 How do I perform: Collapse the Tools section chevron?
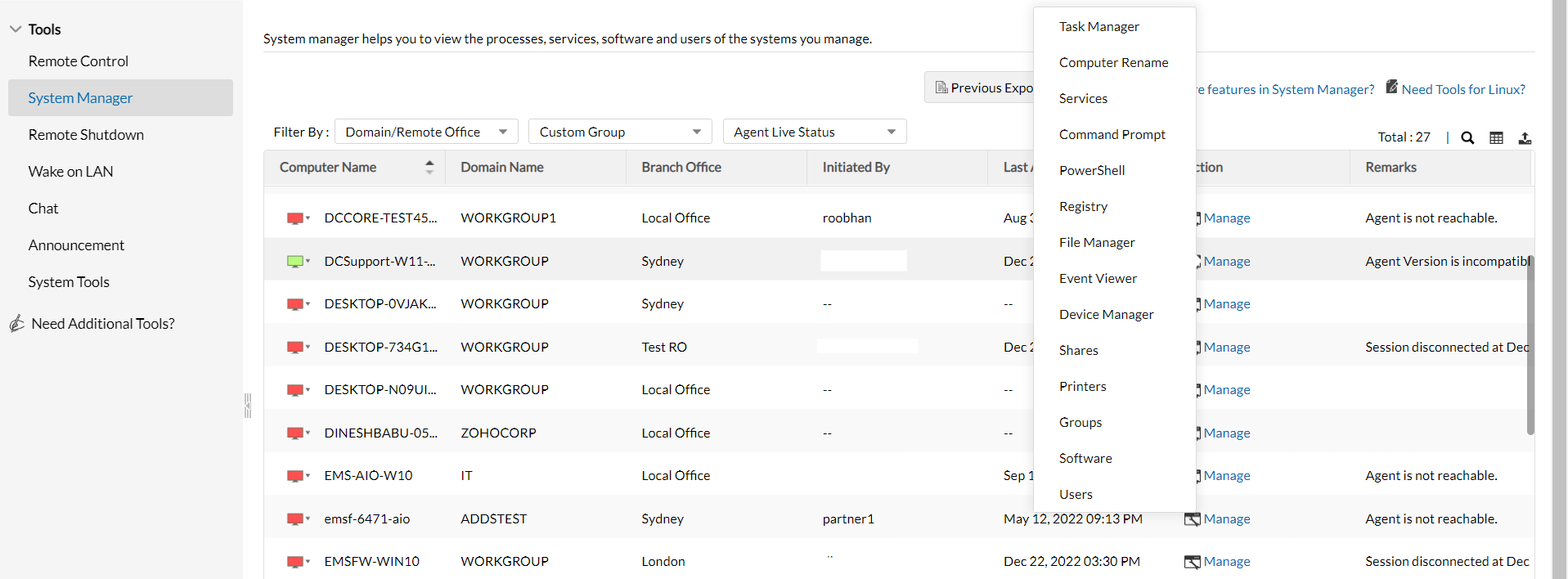[16, 29]
